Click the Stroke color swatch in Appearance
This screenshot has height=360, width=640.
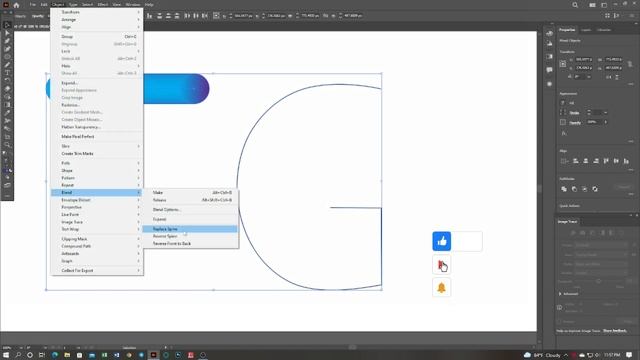click(563, 113)
